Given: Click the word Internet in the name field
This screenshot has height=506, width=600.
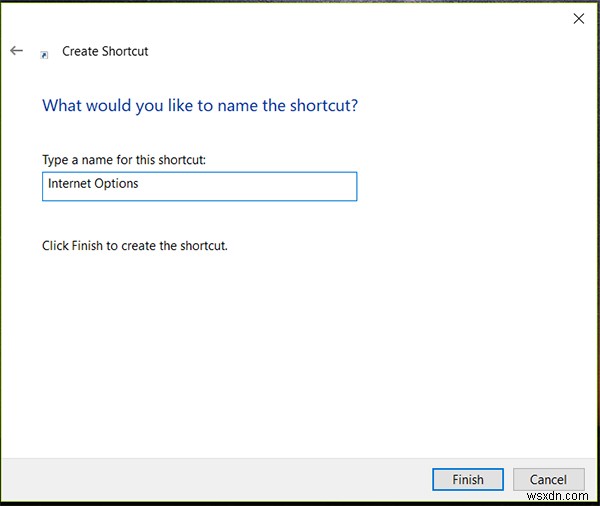Looking at the screenshot, I should pyautogui.click(x=69, y=183).
